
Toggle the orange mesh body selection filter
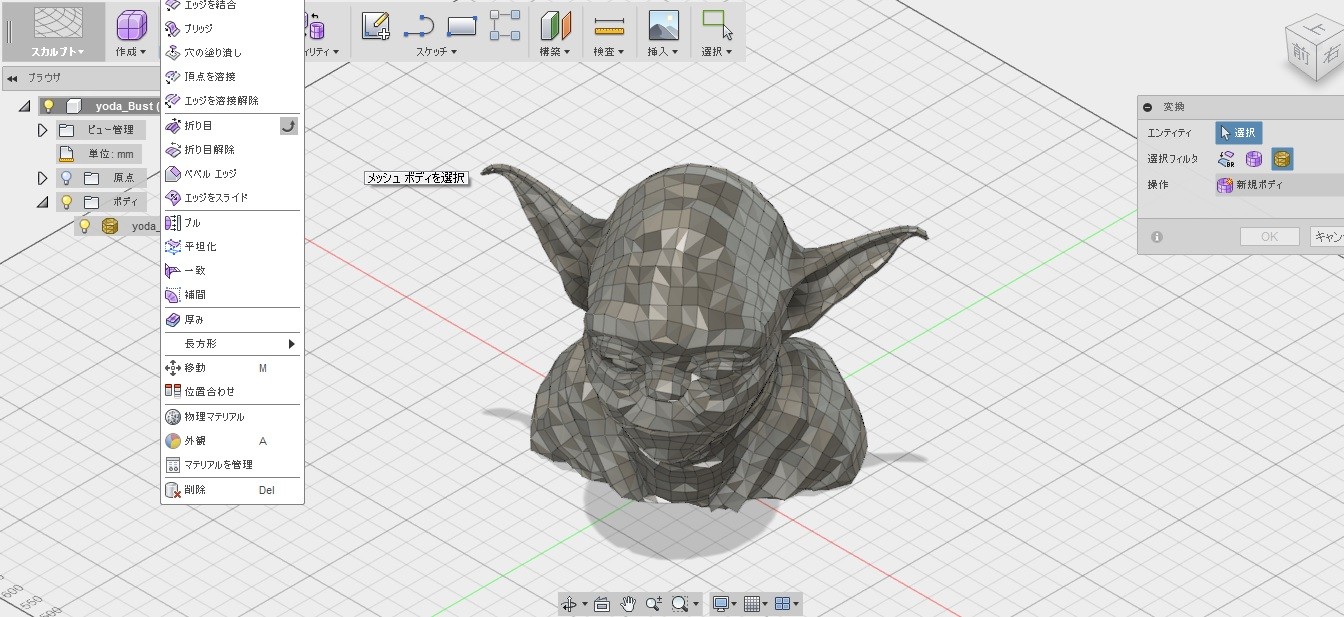[1282, 158]
